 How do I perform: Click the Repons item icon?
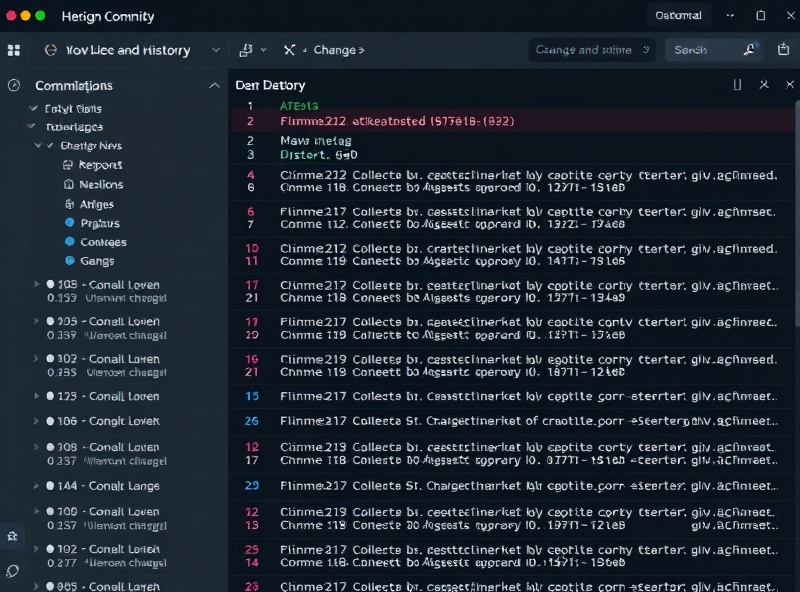click(x=68, y=165)
